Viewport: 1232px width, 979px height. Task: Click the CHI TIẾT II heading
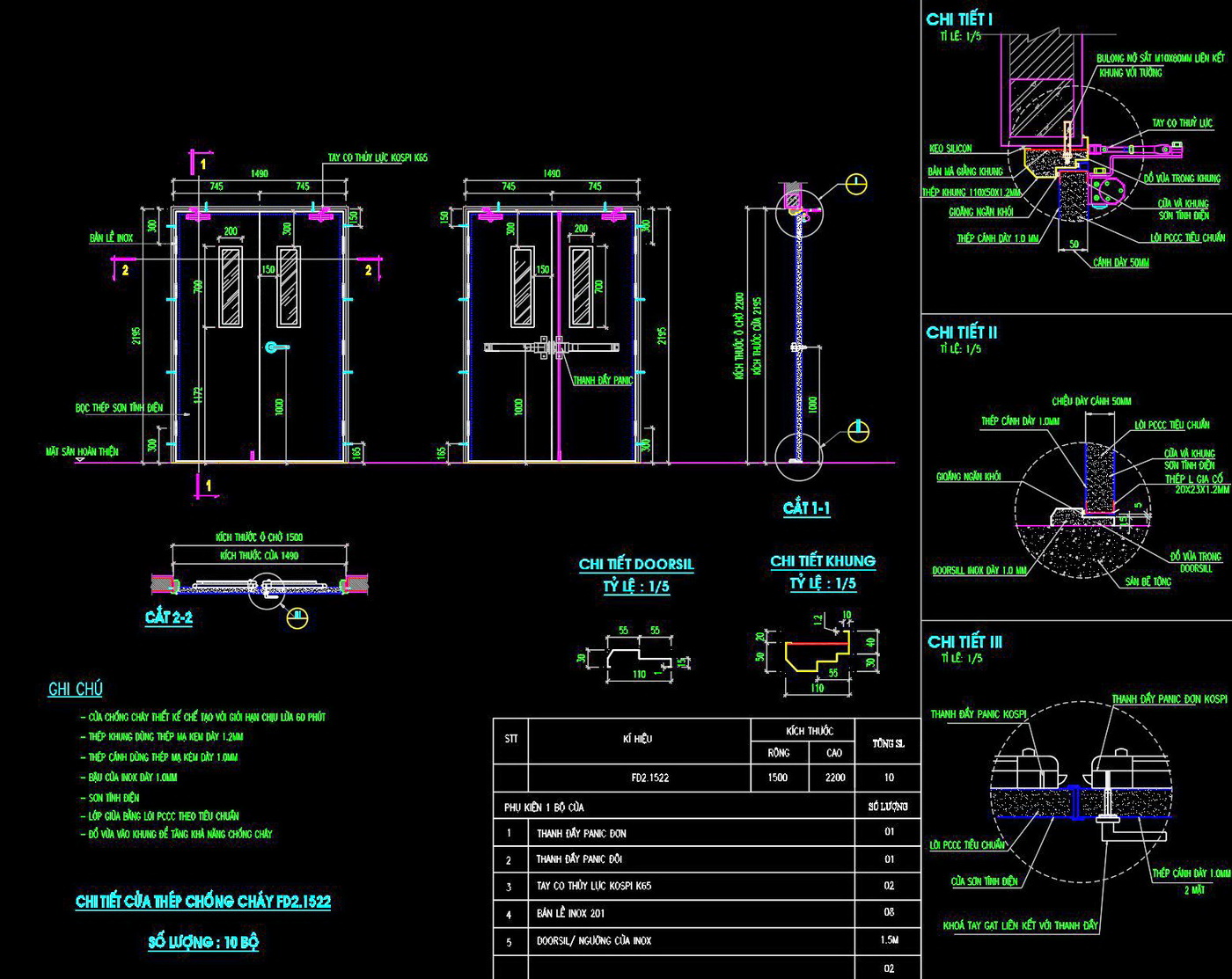click(961, 332)
